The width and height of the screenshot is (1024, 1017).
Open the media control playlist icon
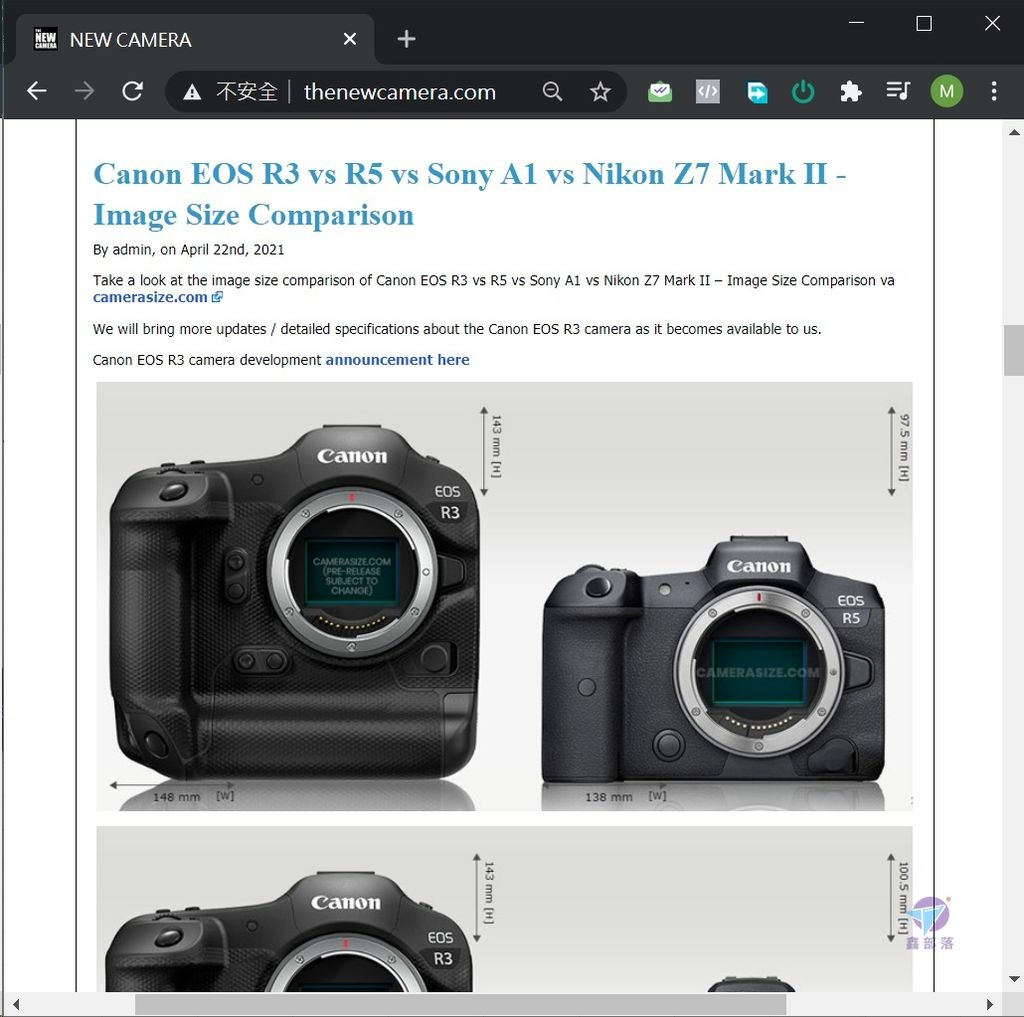click(898, 91)
